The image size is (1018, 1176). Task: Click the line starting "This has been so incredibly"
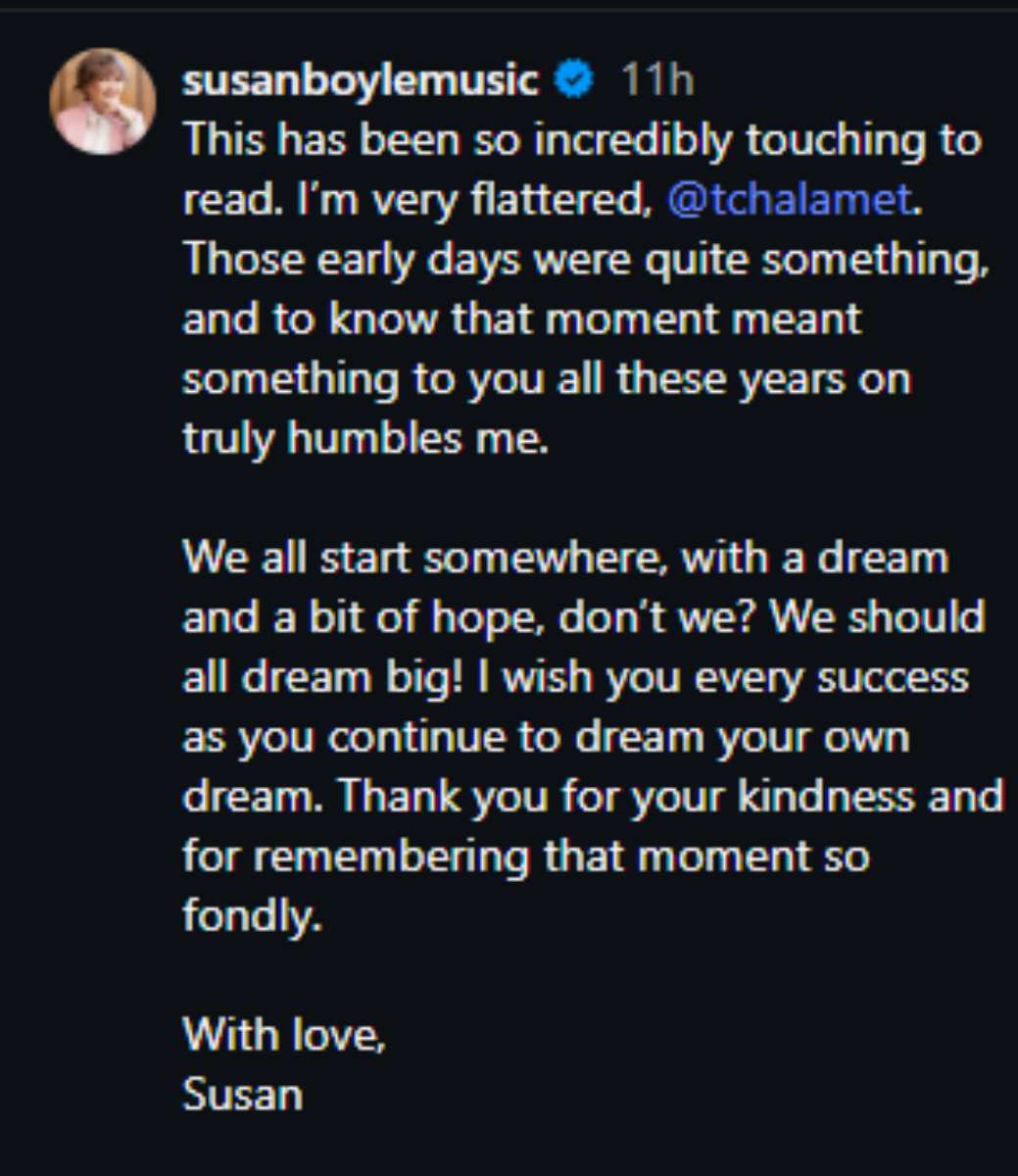point(581,140)
